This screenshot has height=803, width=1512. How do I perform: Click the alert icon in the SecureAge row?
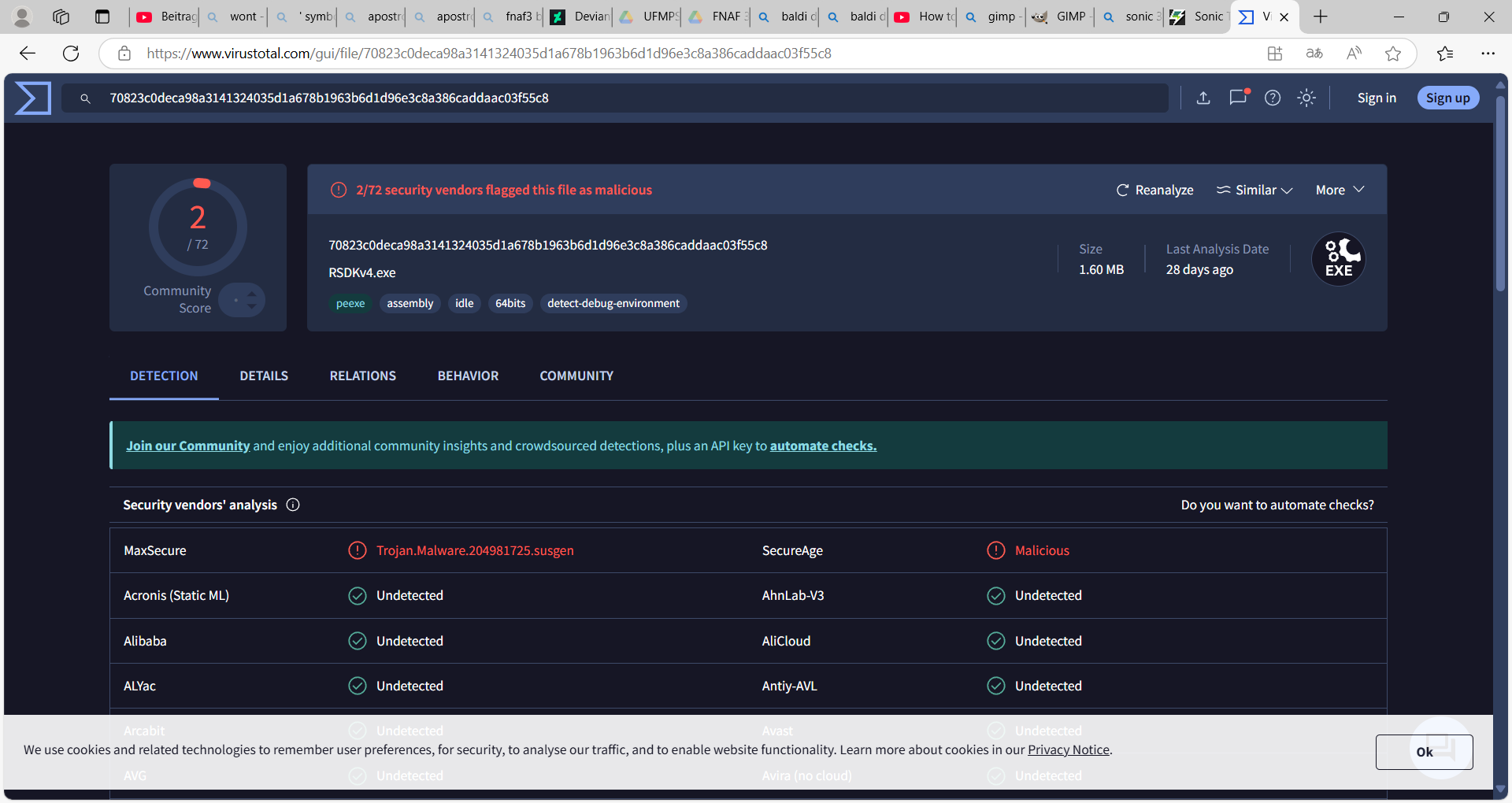click(x=996, y=550)
